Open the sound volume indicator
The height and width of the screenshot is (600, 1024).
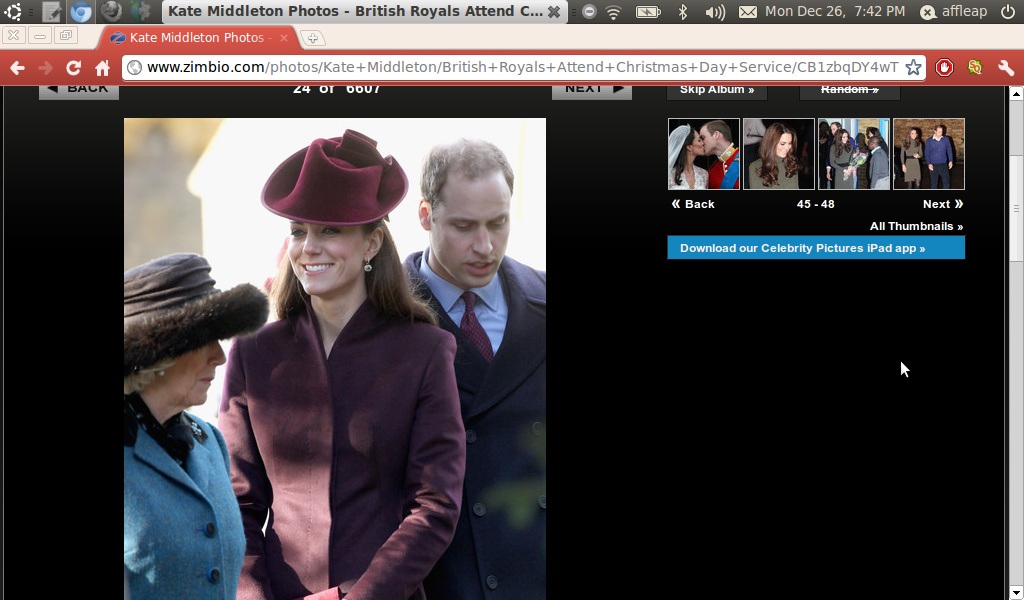coord(716,12)
